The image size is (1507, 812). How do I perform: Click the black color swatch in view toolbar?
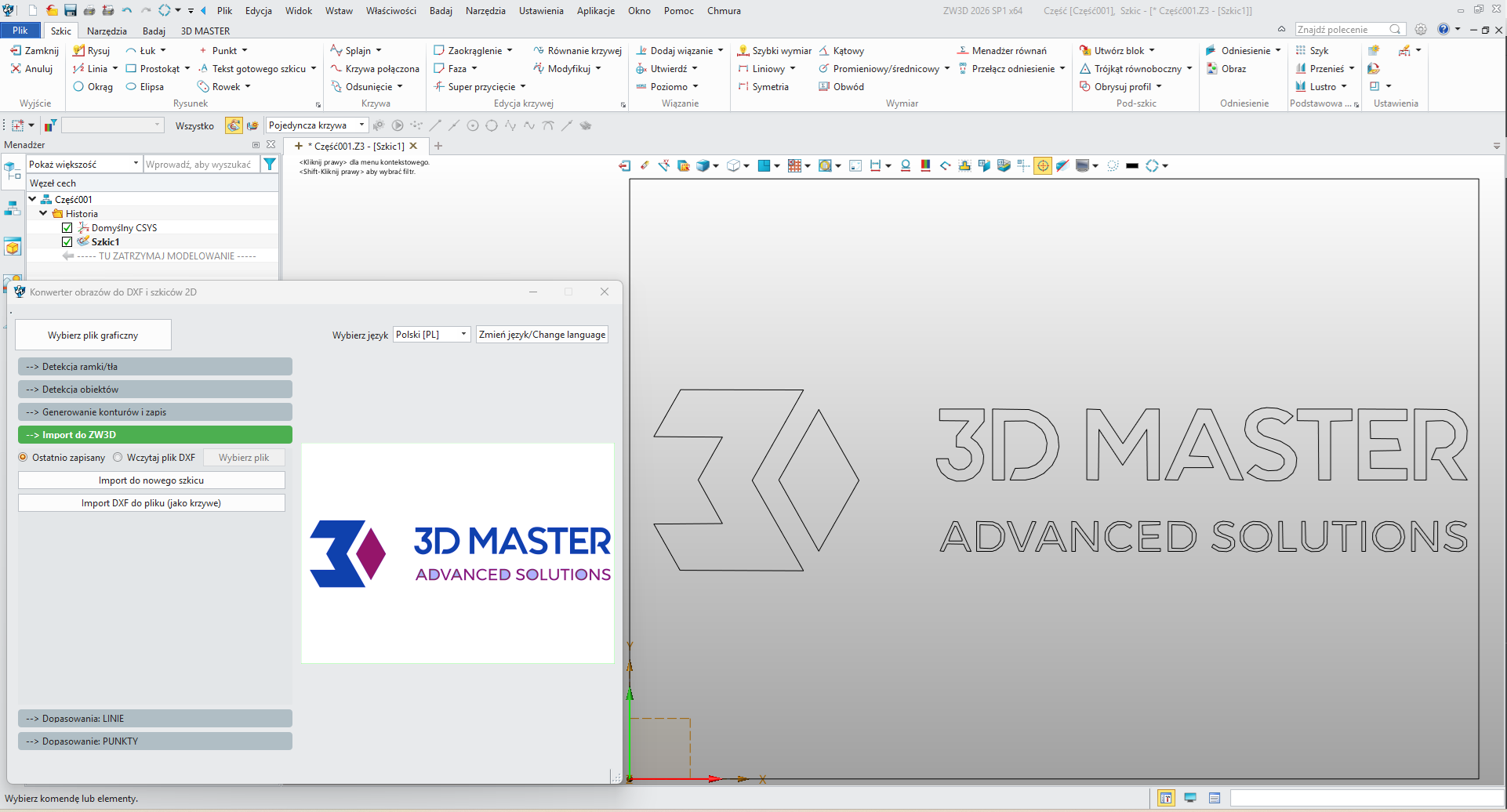click(1131, 166)
